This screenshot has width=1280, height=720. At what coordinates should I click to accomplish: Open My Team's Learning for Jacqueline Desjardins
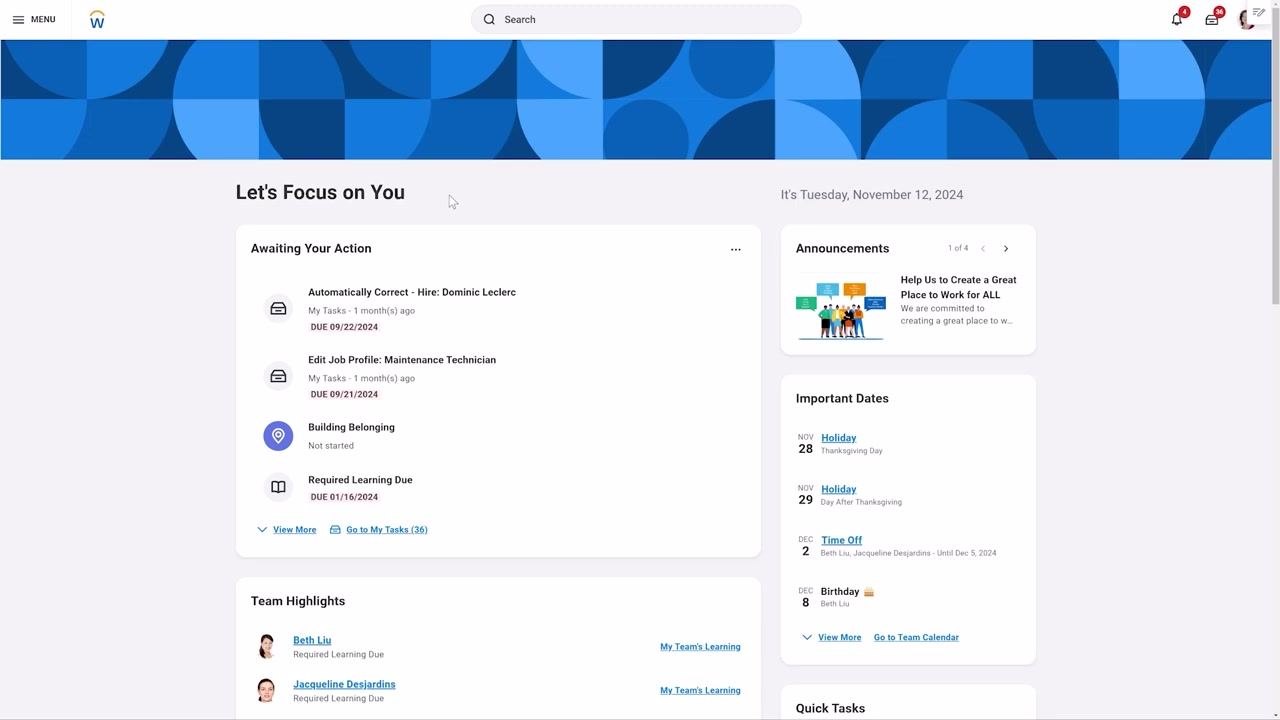coord(700,691)
